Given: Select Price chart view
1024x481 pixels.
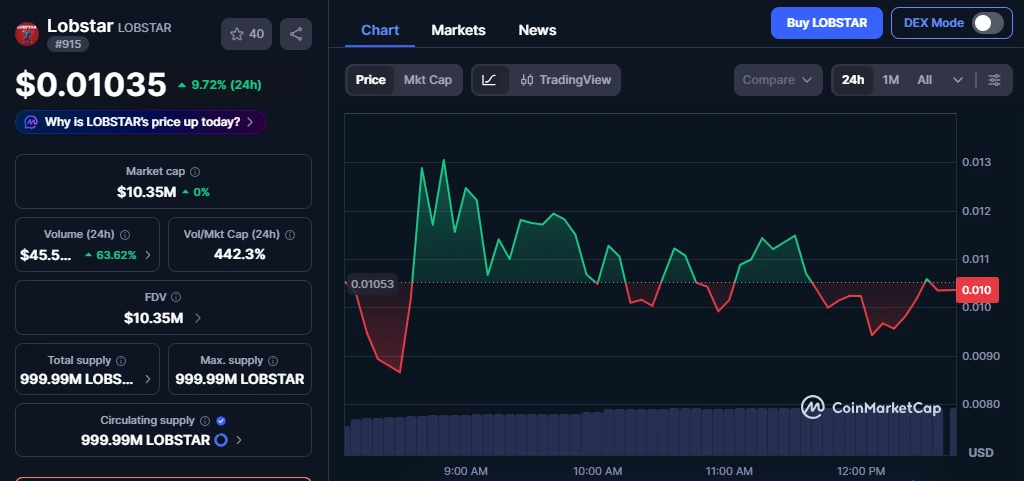Looking at the screenshot, I should (370, 80).
